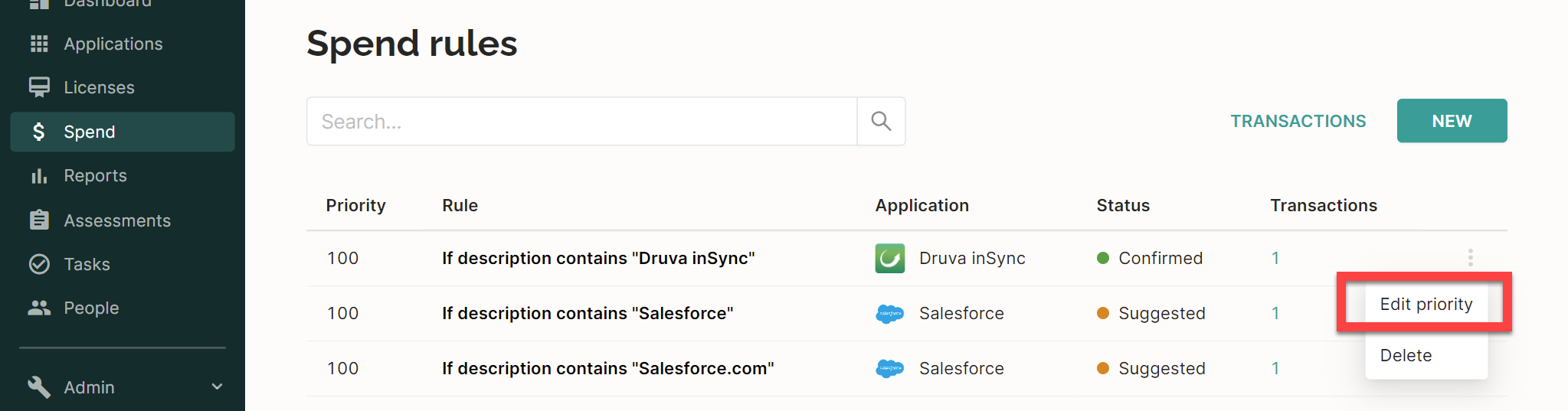Open the Druva inSync row's three-dot menu
This screenshot has height=411, width=1568.
pyautogui.click(x=1470, y=258)
